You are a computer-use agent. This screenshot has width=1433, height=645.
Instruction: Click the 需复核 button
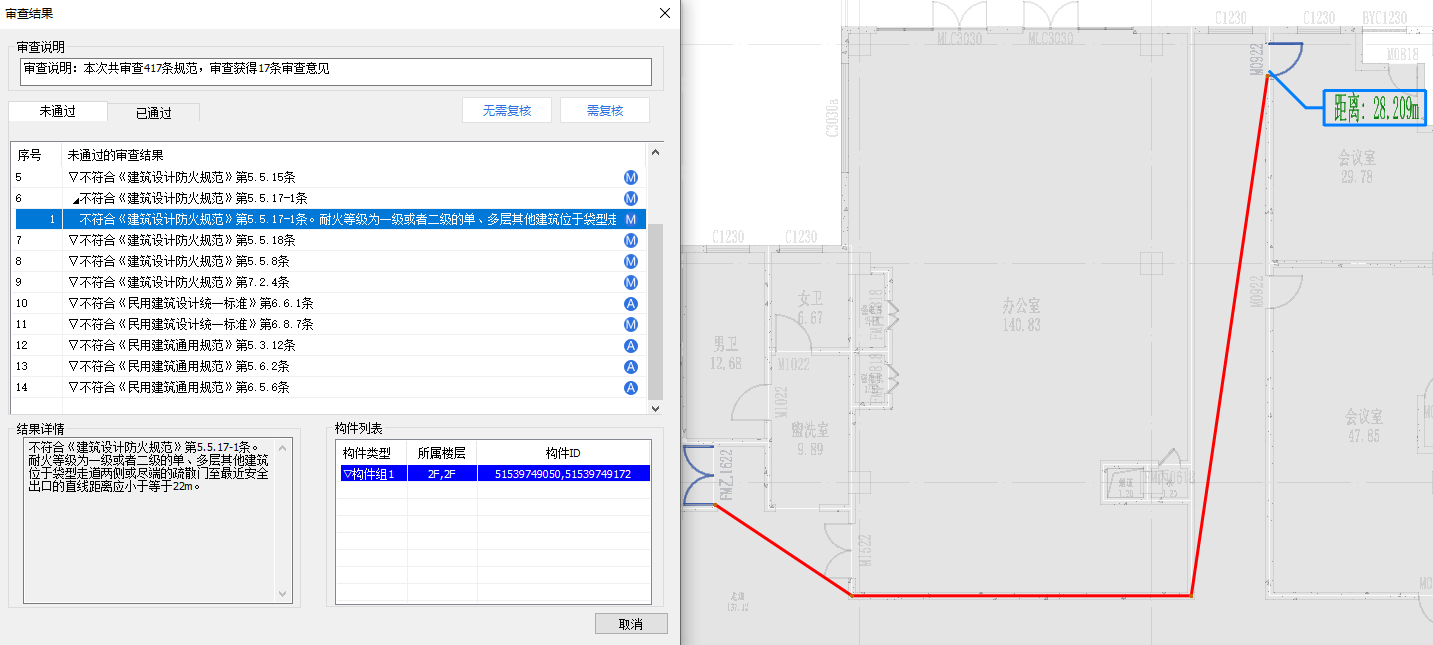pyautogui.click(x=604, y=111)
